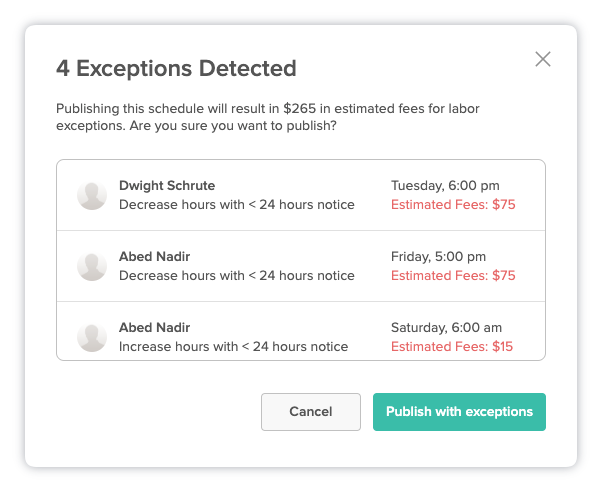Click Estimated Fees $75 for Friday exception
Screen dimensions: 602x492
point(453,276)
